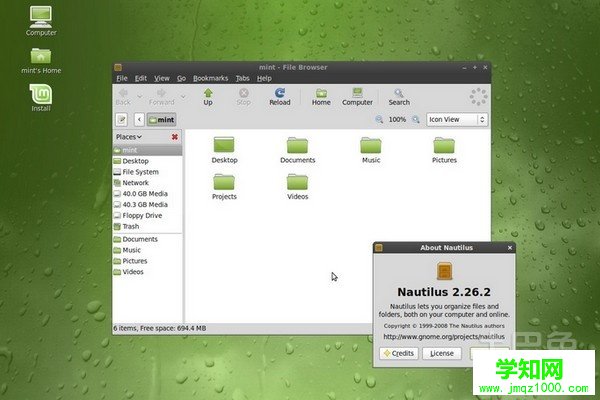Select the Music bookmark in sidebar

click(x=147, y=250)
